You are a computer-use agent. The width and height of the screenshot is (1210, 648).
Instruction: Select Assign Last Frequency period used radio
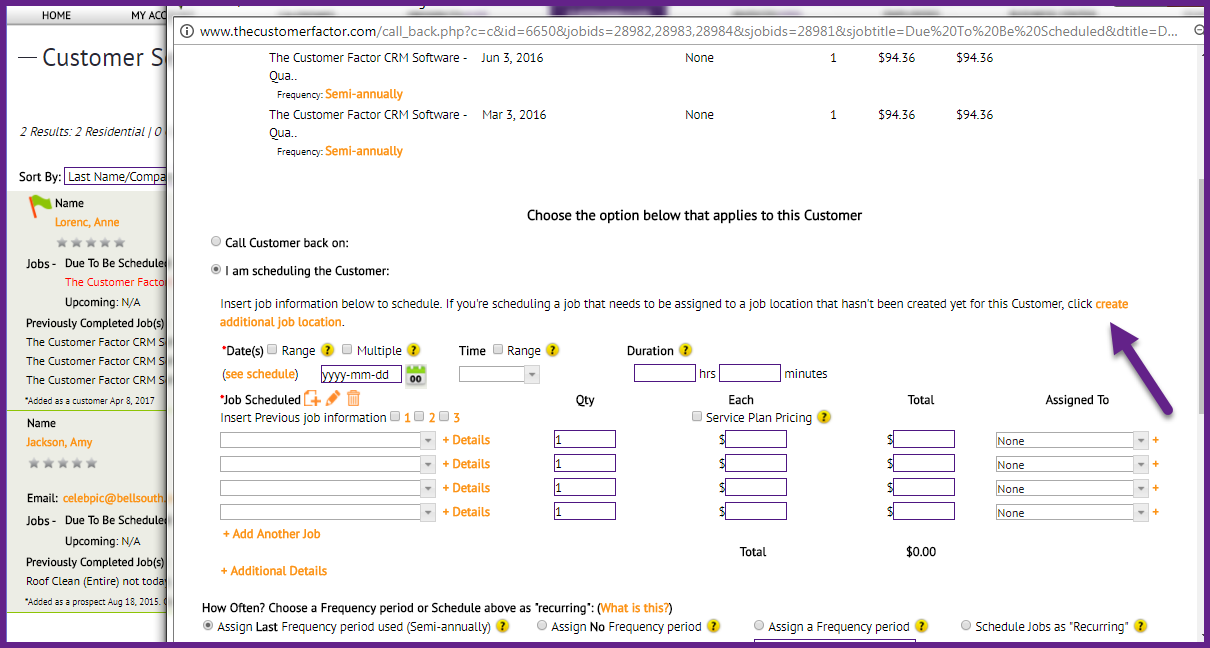point(208,626)
